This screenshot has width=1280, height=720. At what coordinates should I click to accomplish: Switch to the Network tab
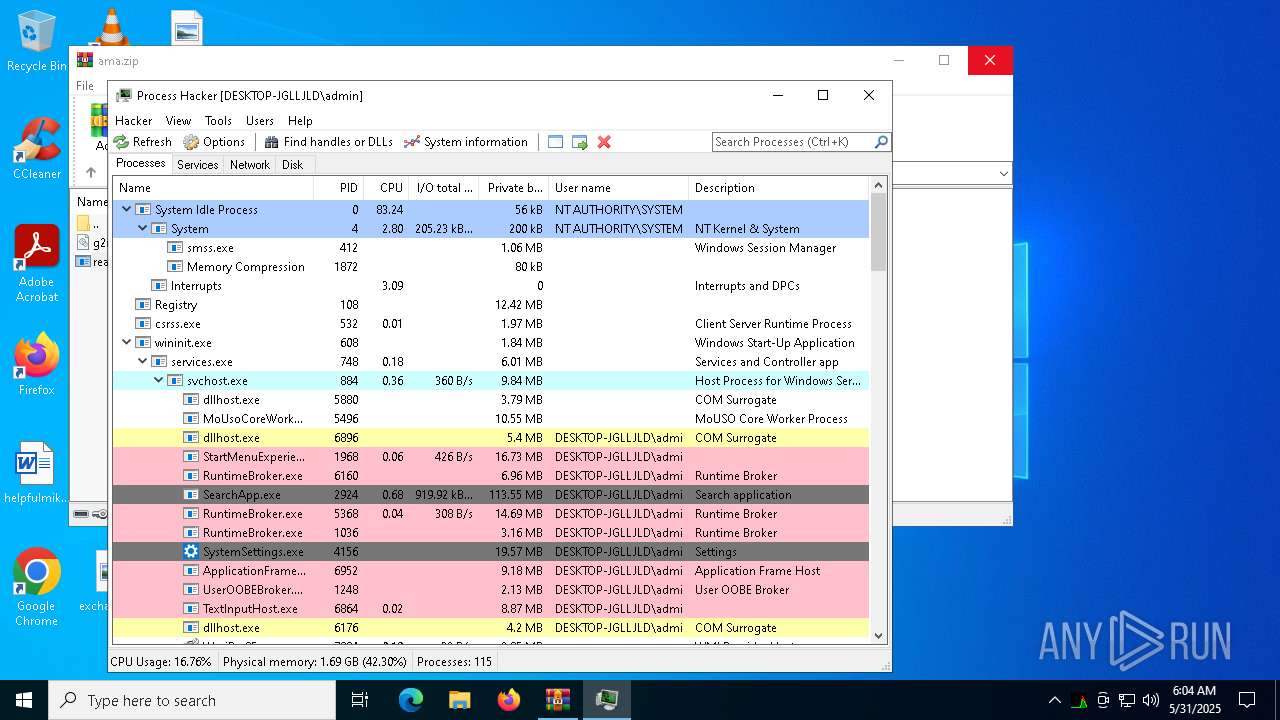coord(250,165)
